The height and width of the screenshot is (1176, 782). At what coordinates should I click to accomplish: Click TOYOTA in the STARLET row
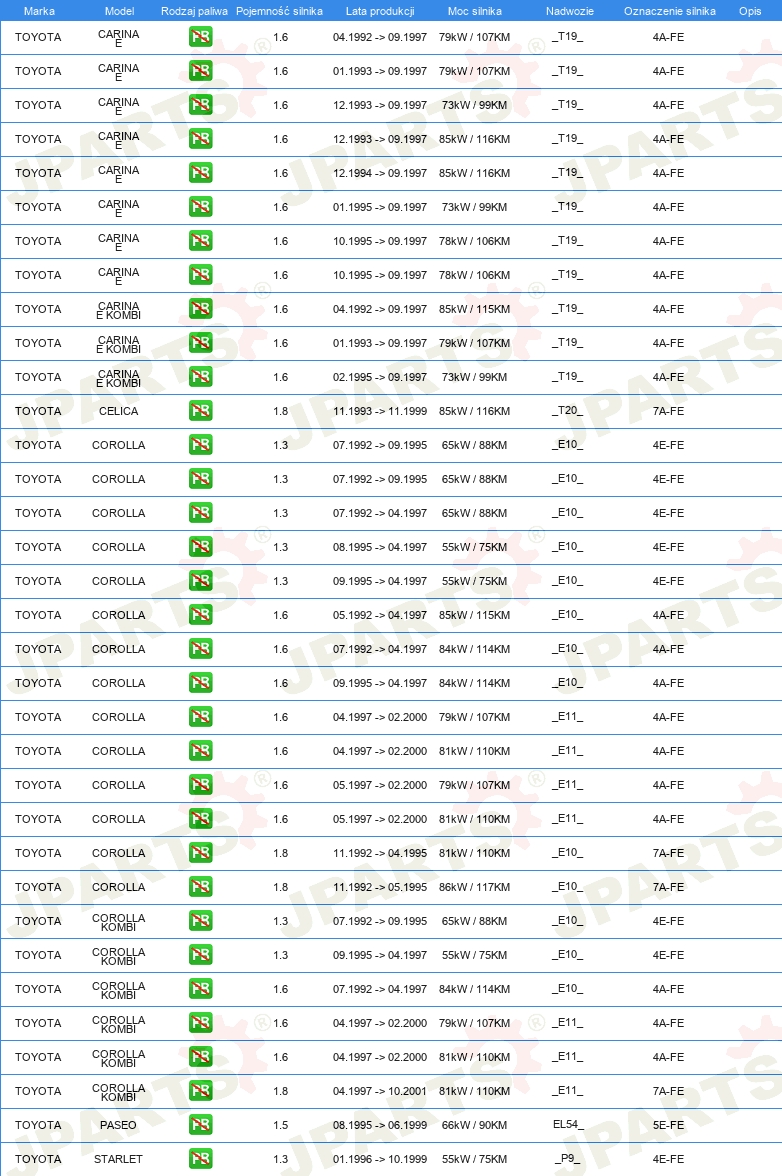pos(38,1159)
